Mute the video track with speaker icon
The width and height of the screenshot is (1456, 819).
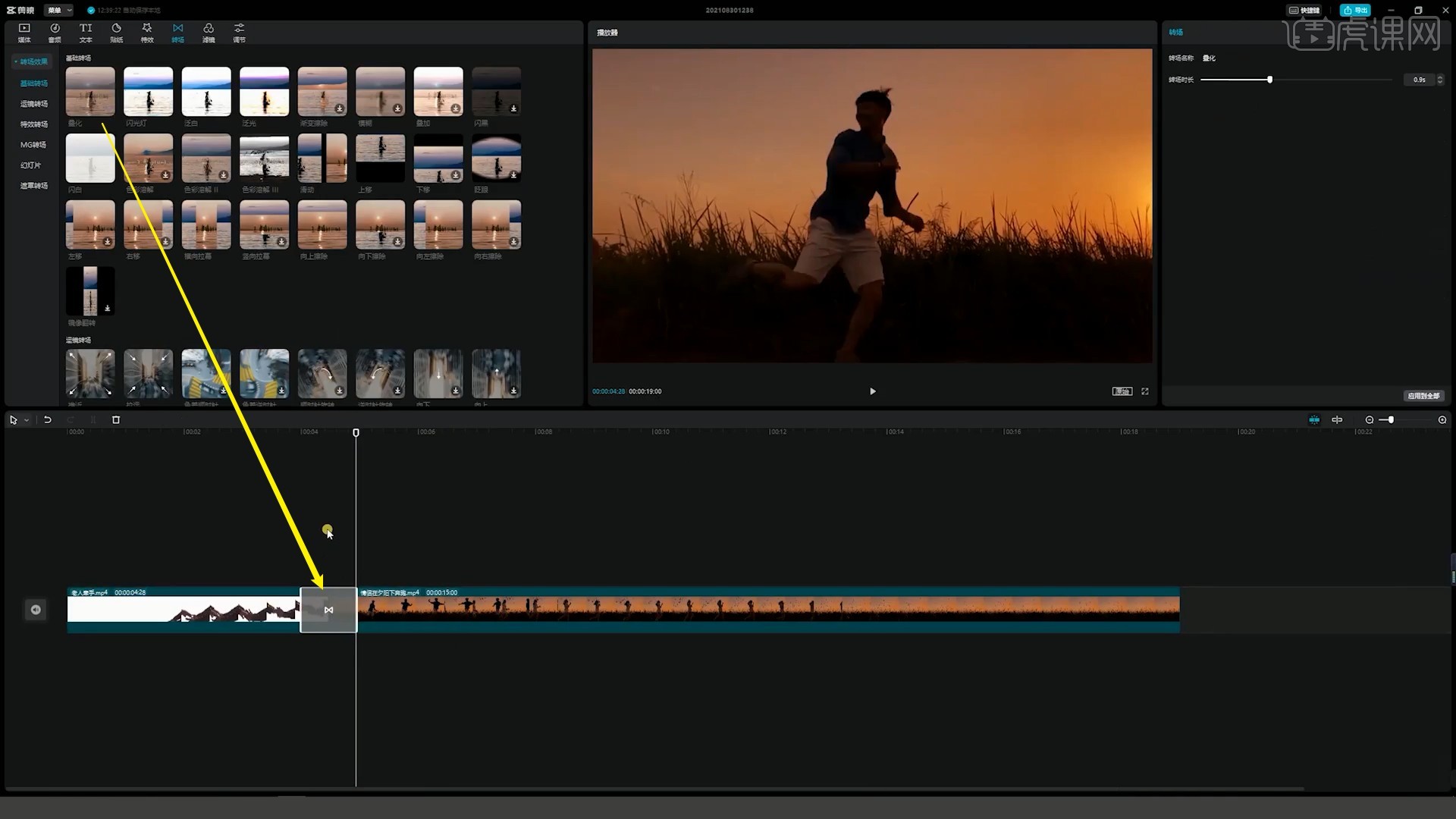pos(36,610)
